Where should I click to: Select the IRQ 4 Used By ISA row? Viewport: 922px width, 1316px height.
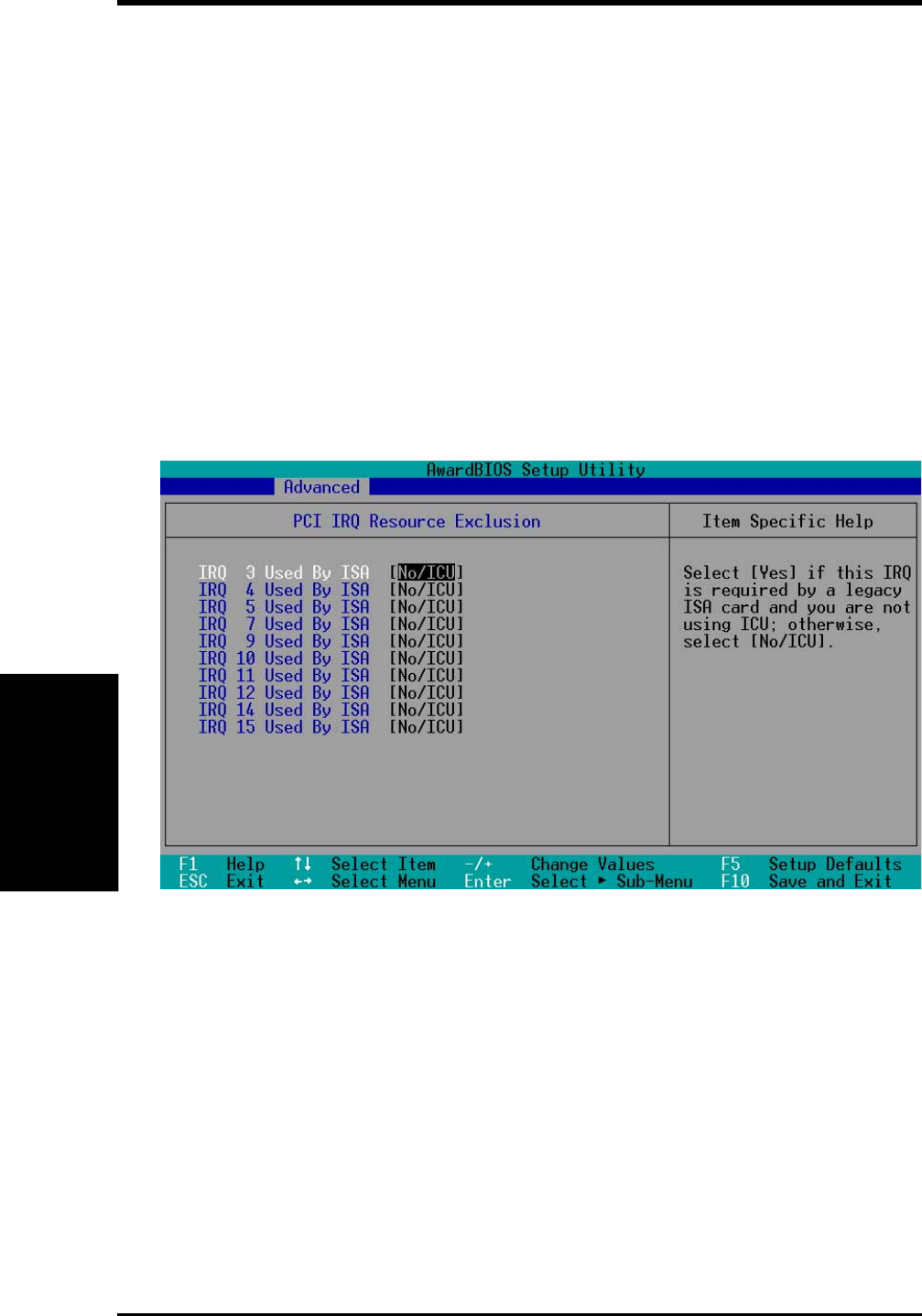pyautogui.click(x=331, y=590)
